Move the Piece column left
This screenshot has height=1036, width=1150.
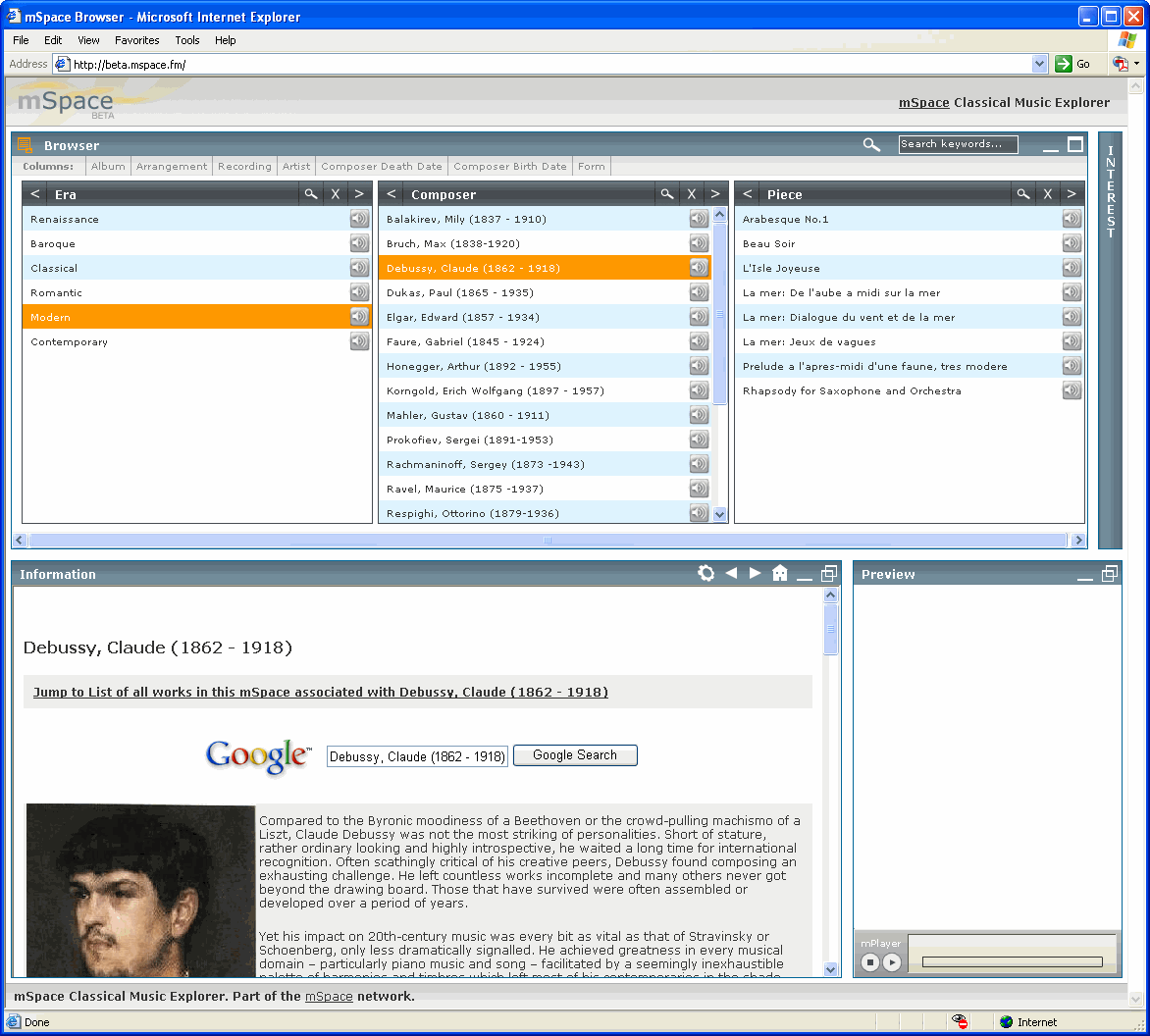point(748,194)
